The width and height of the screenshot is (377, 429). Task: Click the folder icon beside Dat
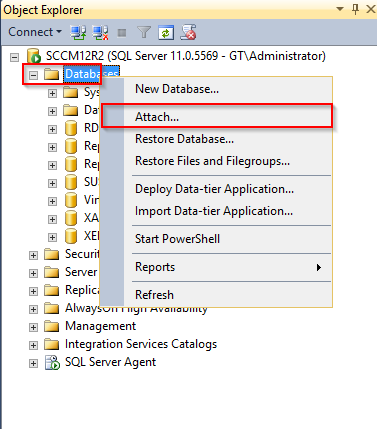(x=71, y=110)
